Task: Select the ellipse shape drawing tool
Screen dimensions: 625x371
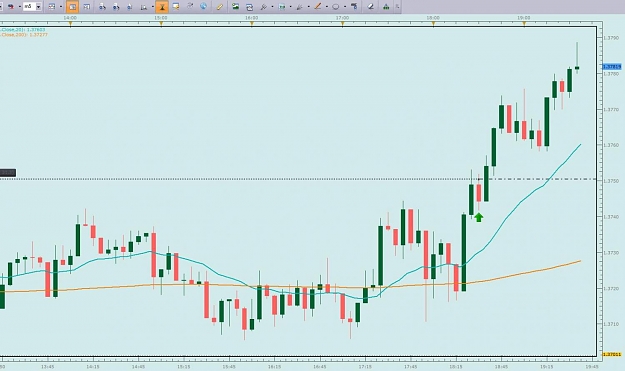Action: tap(336, 6)
